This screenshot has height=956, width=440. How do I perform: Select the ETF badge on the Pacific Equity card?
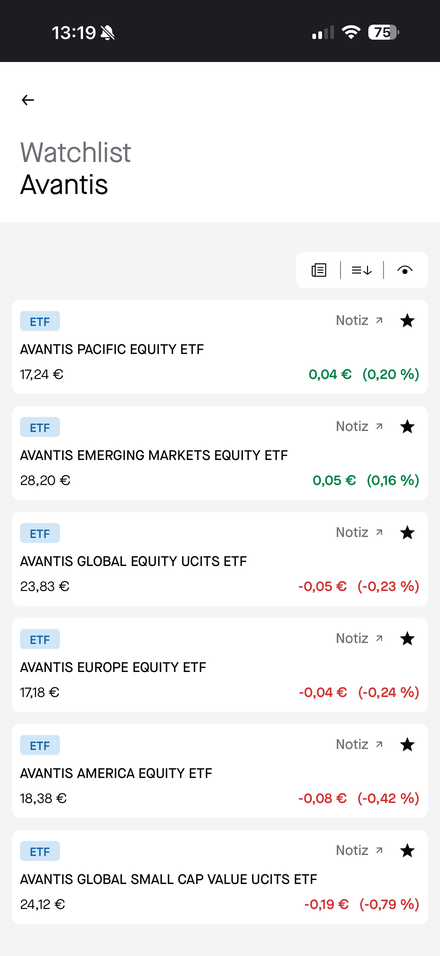40,321
